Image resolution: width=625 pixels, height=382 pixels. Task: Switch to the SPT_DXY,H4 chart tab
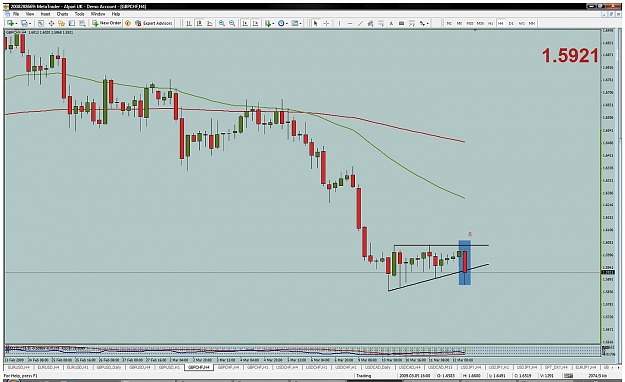[556, 367]
